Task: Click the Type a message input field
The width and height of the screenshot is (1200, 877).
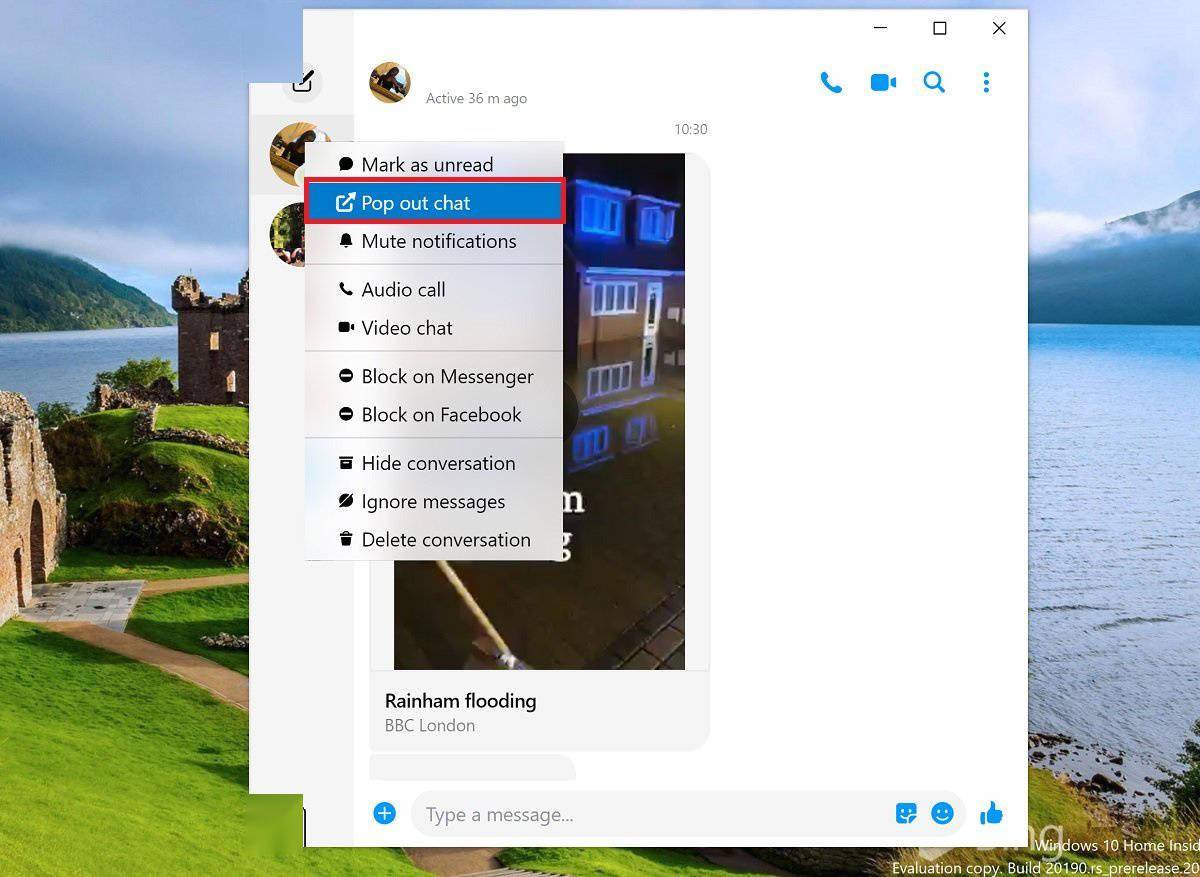Action: tap(600, 813)
